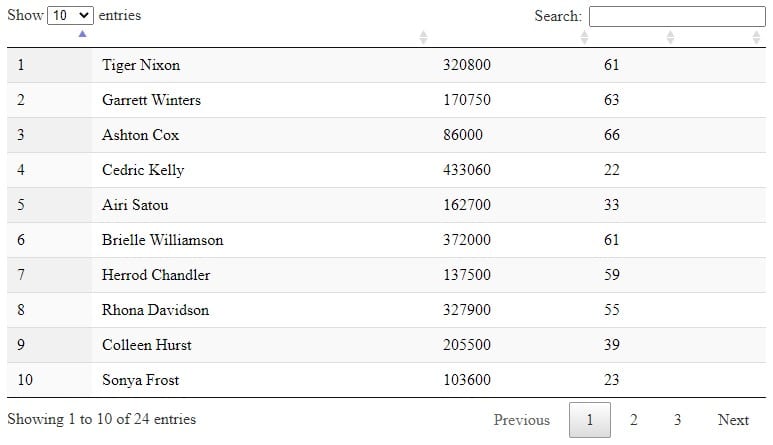Click the Rhona Davidson name cell

pos(155,310)
